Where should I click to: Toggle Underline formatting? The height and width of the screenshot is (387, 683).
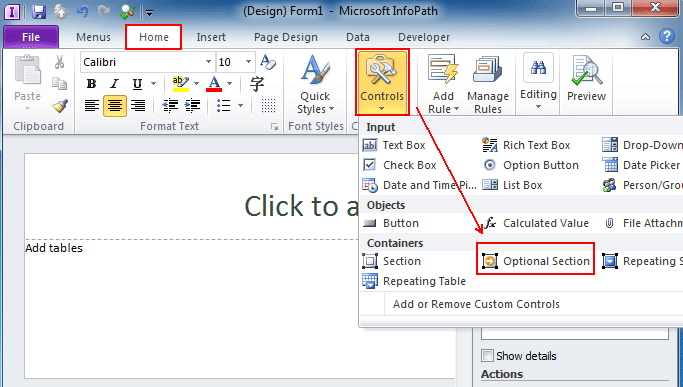pyautogui.click(x=138, y=83)
